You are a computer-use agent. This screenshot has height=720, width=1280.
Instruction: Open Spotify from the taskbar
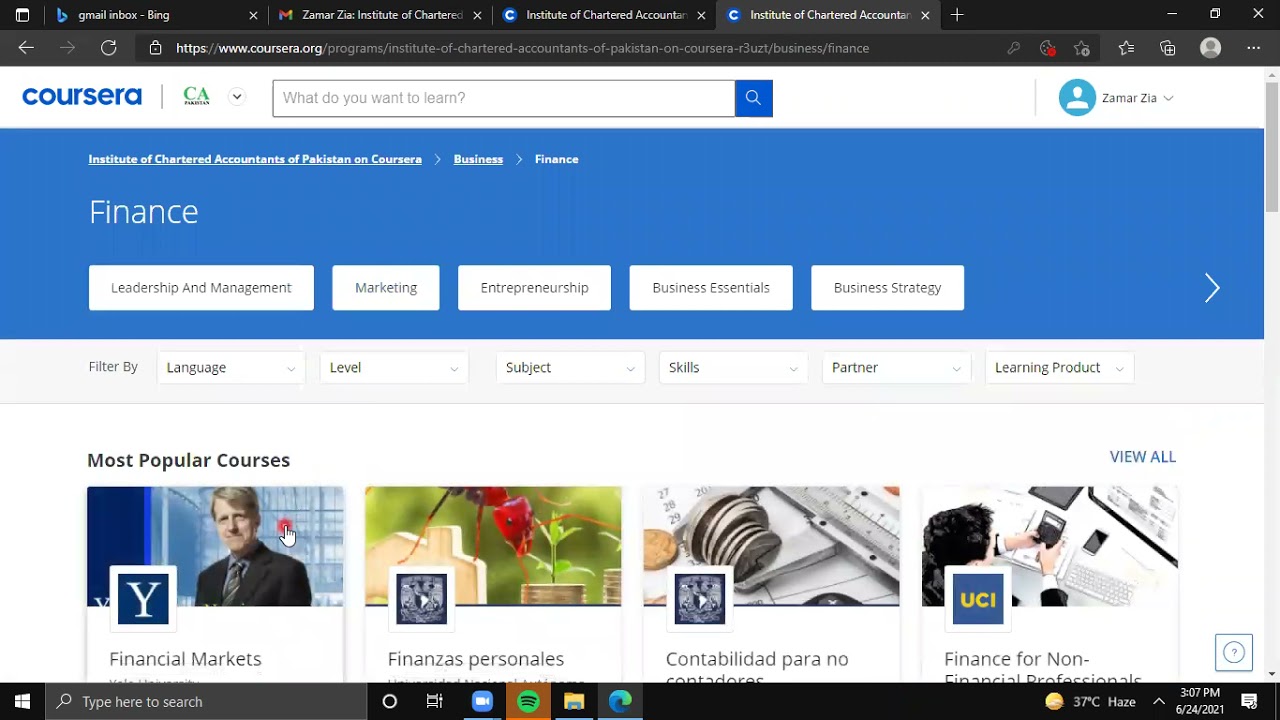[x=528, y=701]
